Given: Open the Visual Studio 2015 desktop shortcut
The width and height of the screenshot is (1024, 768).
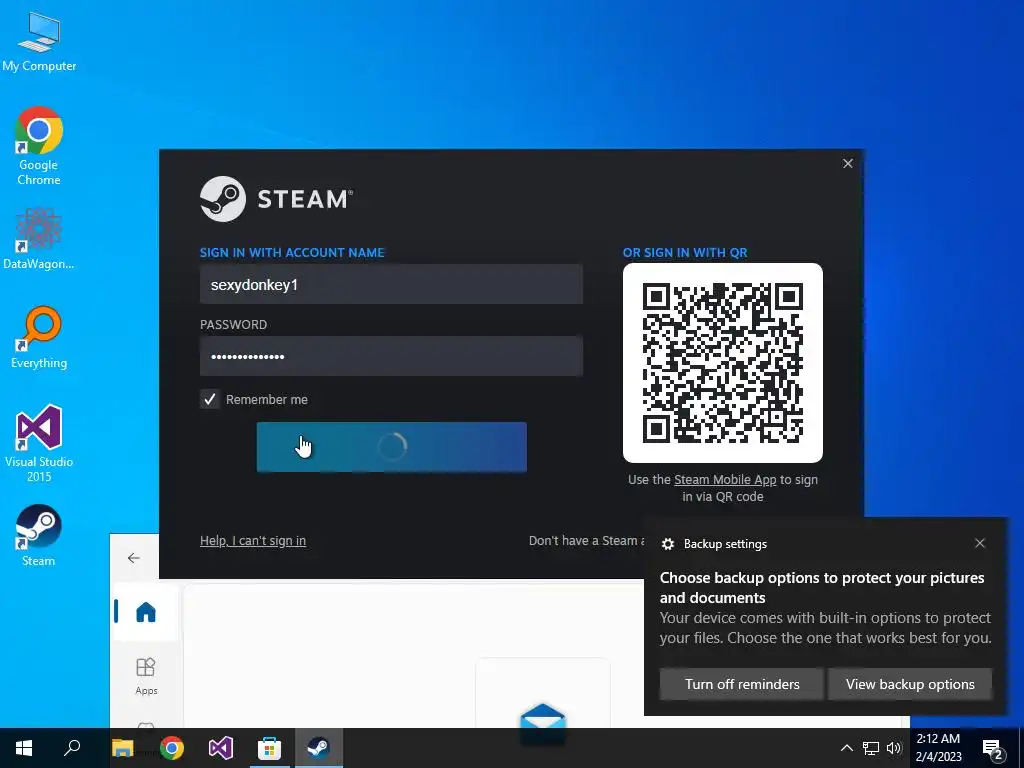Looking at the screenshot, I should point(39,443).
